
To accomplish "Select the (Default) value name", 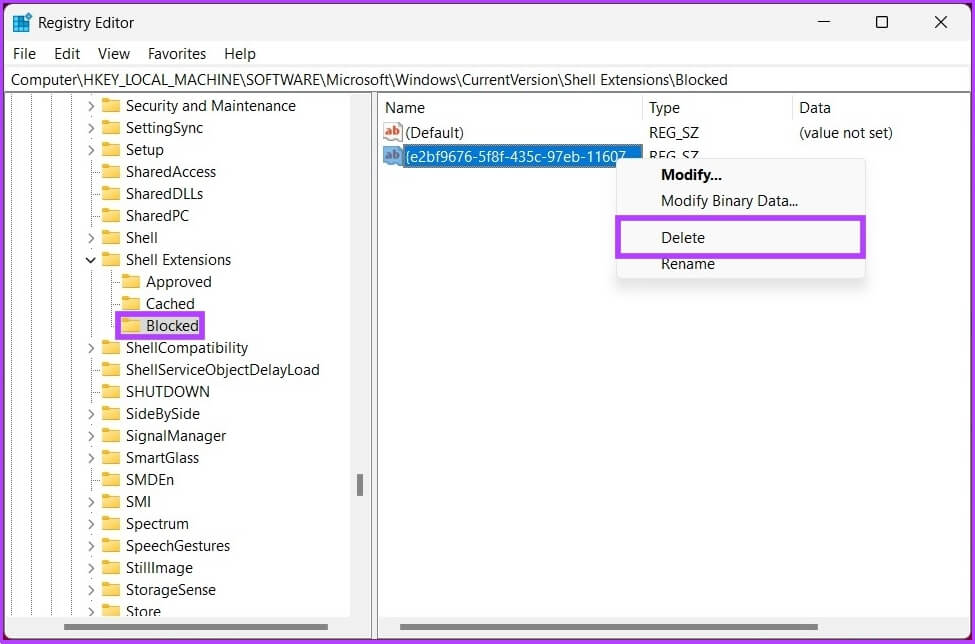I will pos(434,132).
